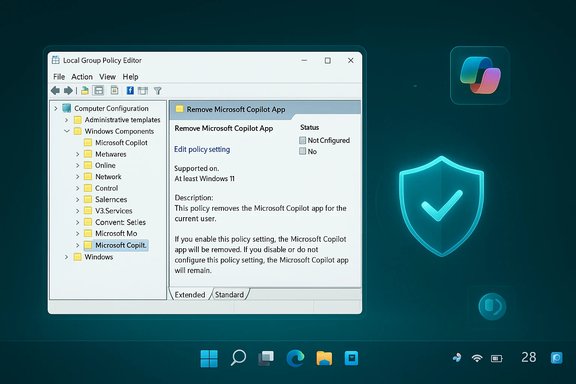Open the Windows Start button
The height and width of the screenshot is (384, 576).
(x=209, y=358)
